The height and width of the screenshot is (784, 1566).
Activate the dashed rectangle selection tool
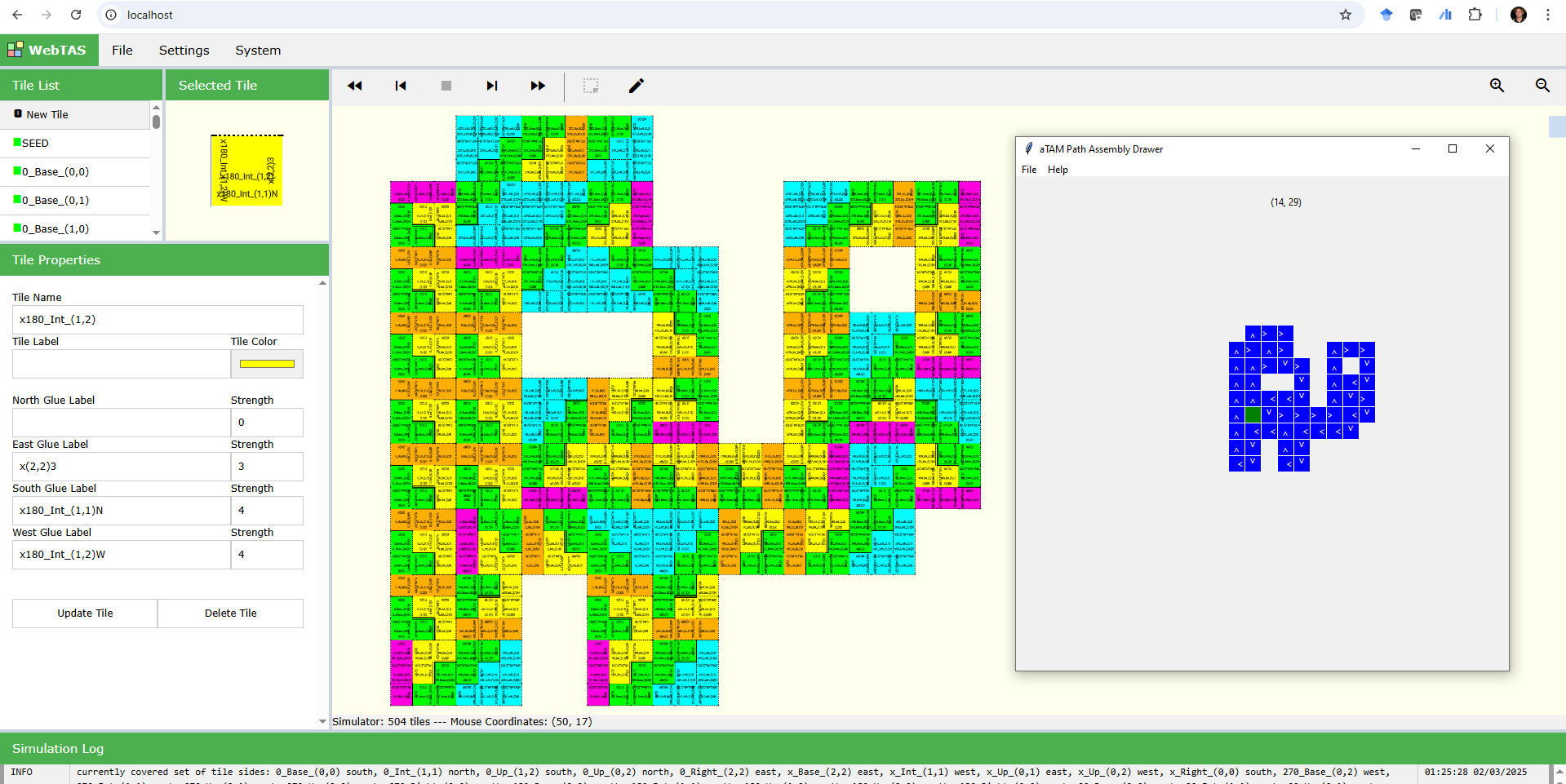click(x=591, y=86)
